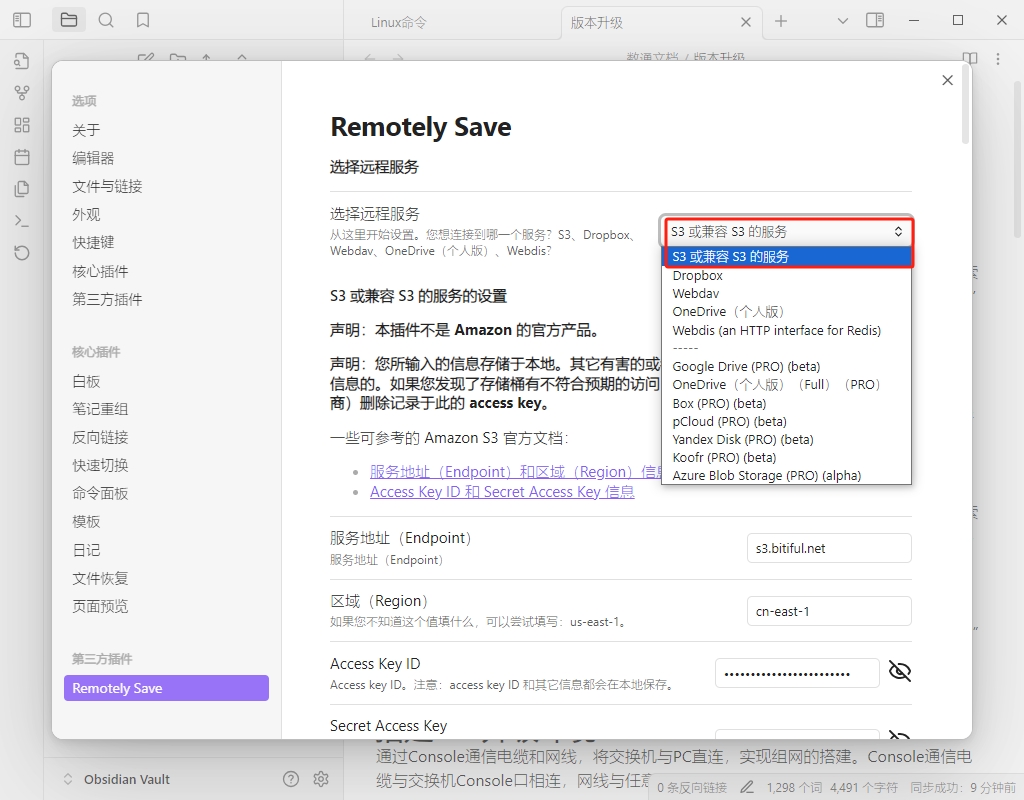The height and width of the screenshot is (800, 1024).
Task: Open the search pane magnifier icon
Action: [x=106, y=20]
